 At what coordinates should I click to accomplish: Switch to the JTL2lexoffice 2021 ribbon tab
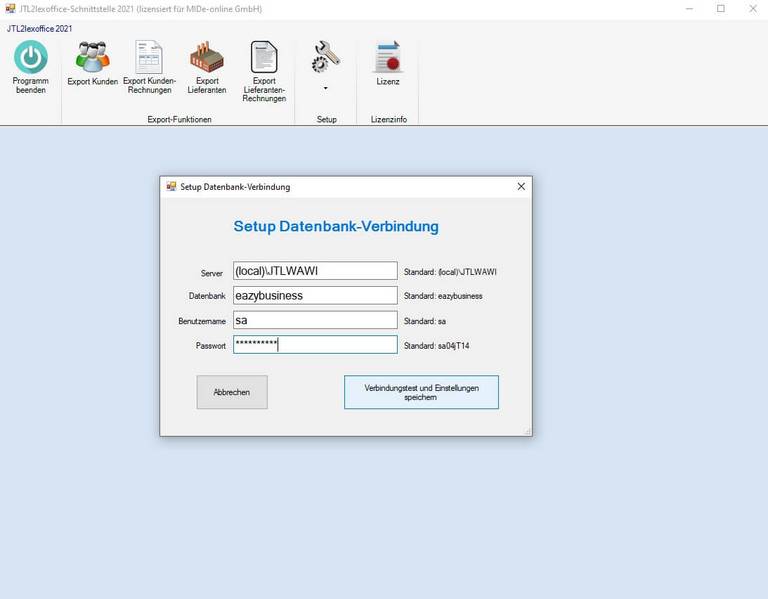[39, 28]
